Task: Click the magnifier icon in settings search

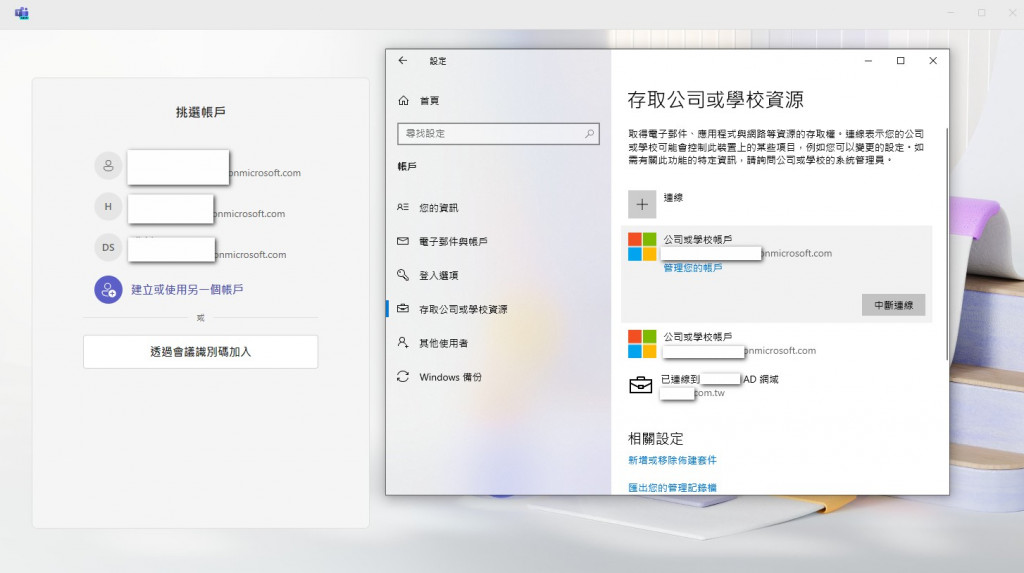Action: click(x=589, y=134)
